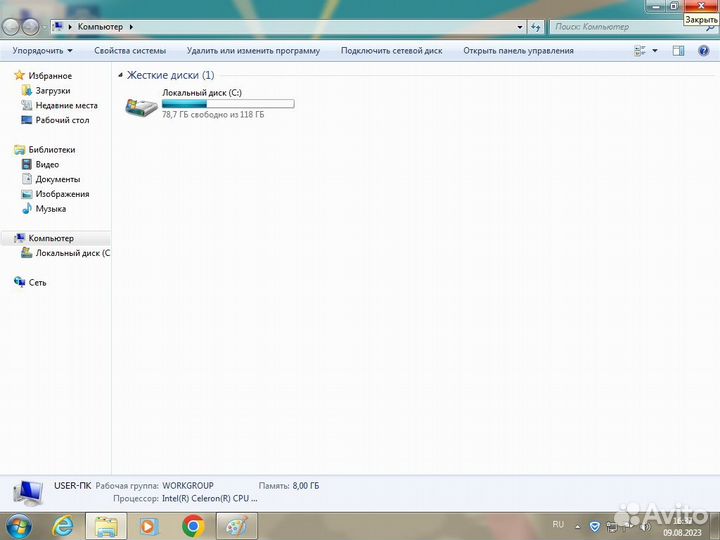This screenshot has height=540, width=720.
Task: Click the Local Disk capacity bar
Action: 228,103
